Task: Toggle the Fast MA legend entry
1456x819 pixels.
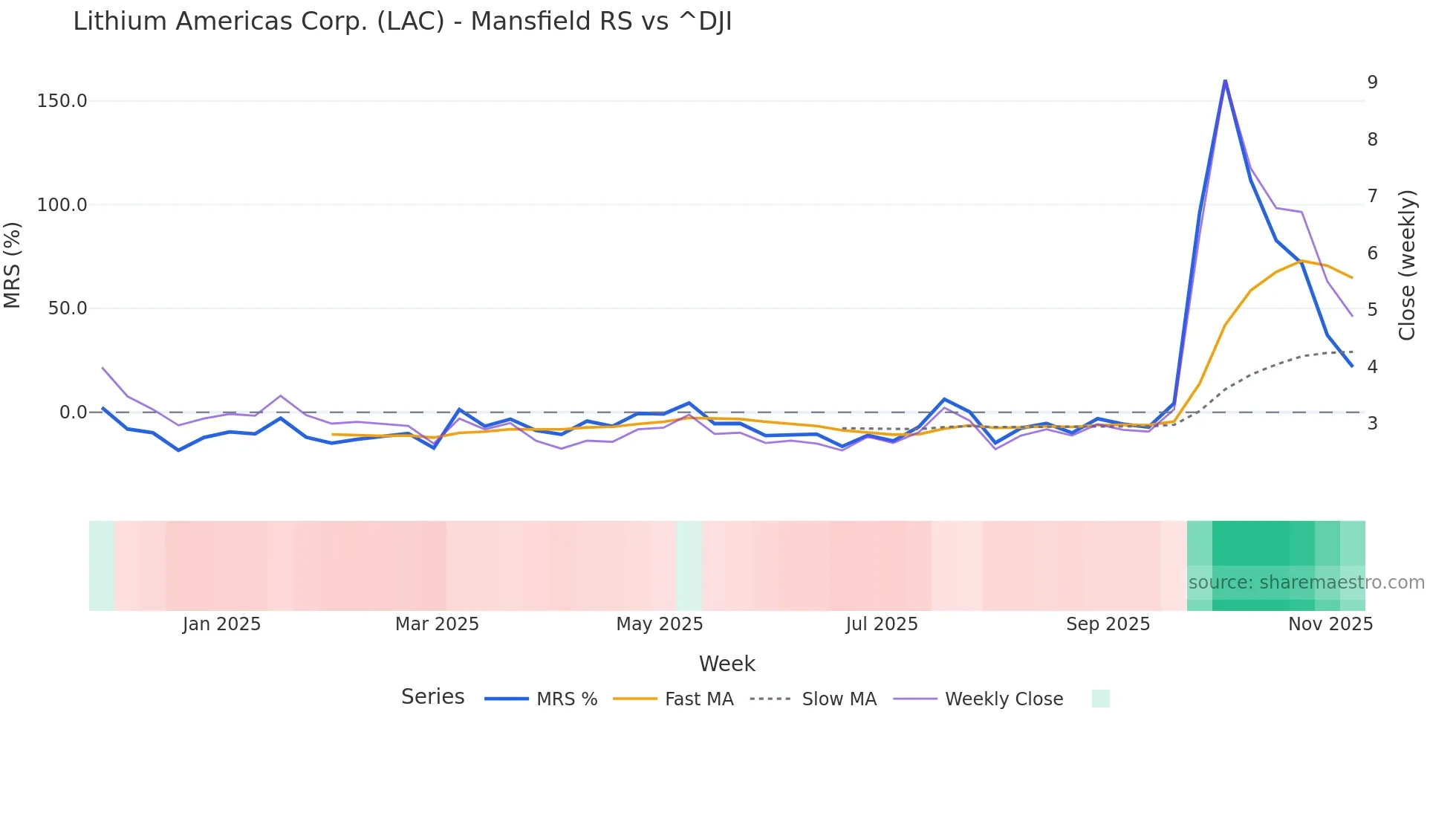Action: tap(673, 699)
